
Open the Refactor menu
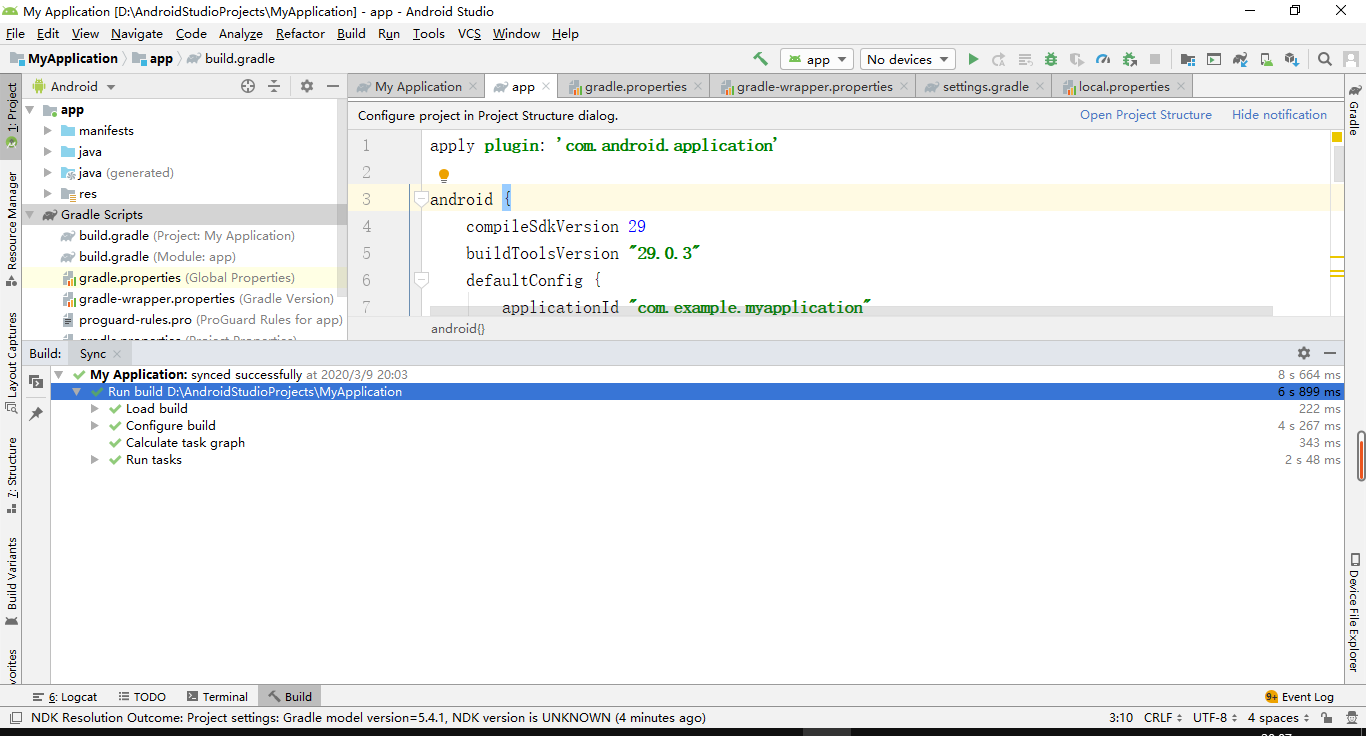click(300, 33)
